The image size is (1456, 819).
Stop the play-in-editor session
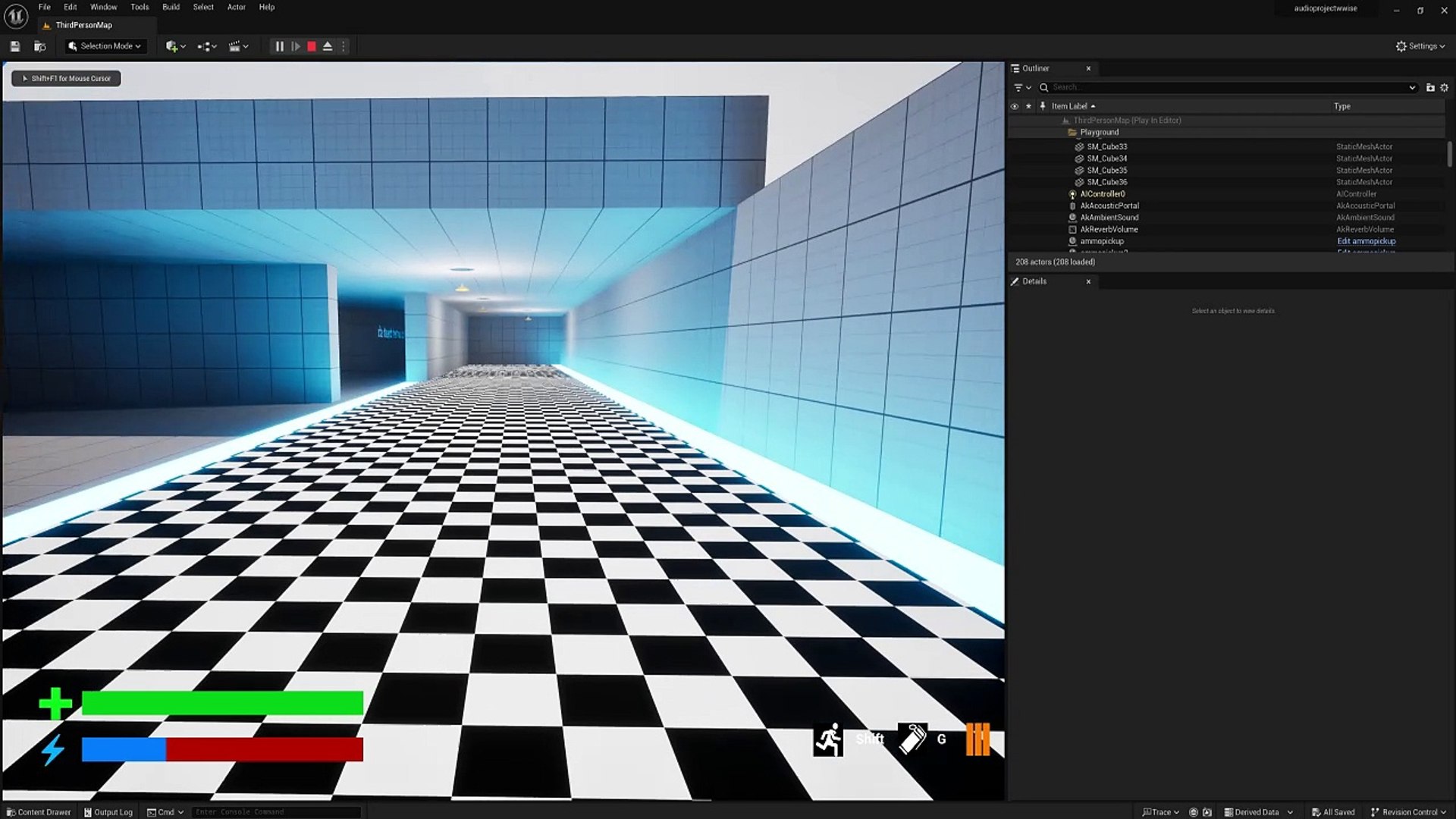coord(312,46)
